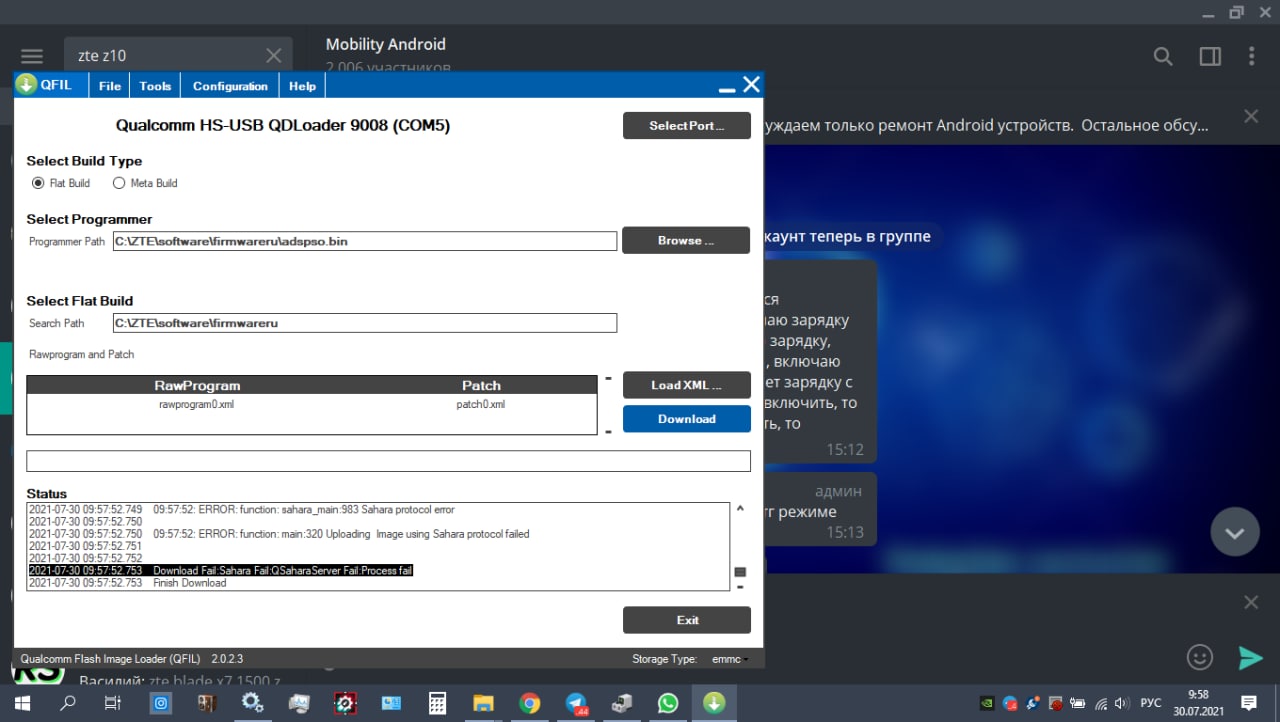Click the Patch column header
The image size is (1280, 722).
(x=481, y=385)
